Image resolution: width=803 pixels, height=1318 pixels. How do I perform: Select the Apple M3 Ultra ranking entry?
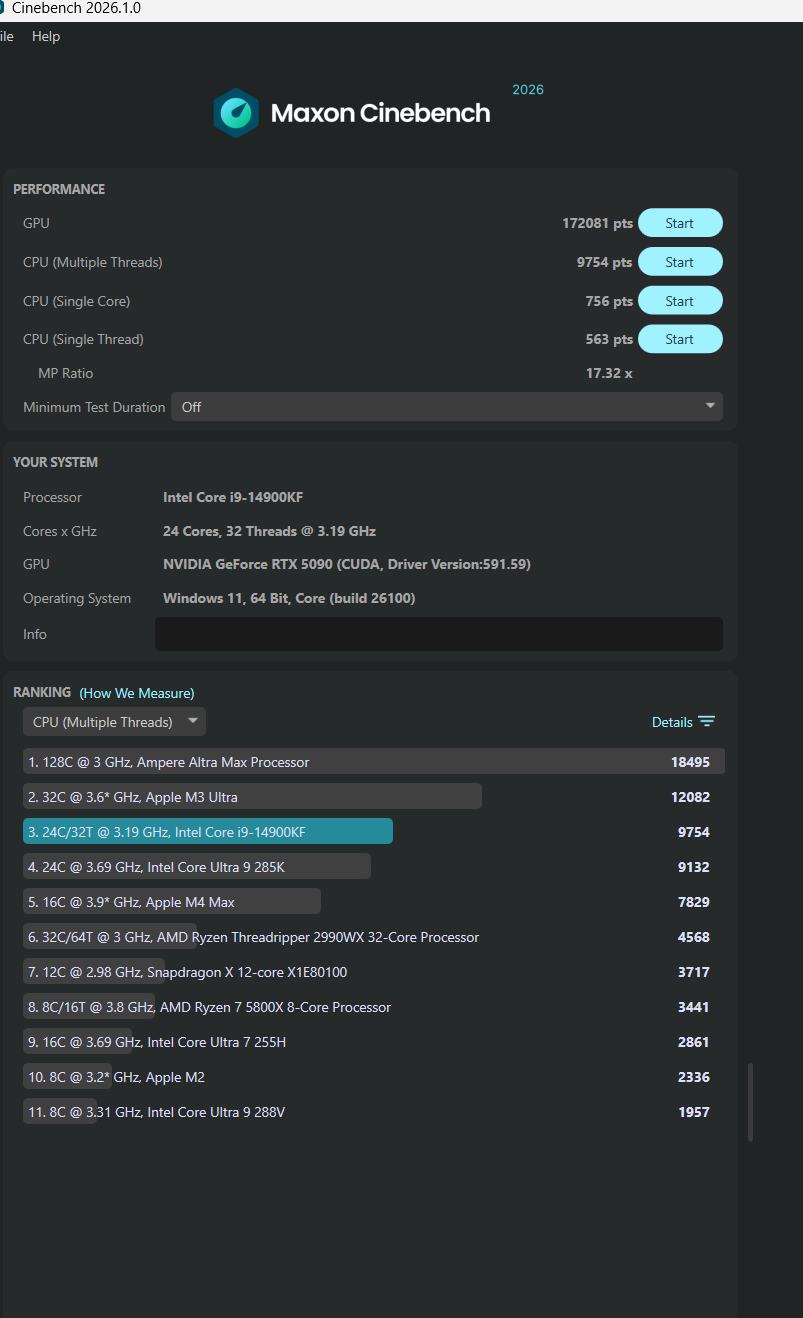click(252, 797)
